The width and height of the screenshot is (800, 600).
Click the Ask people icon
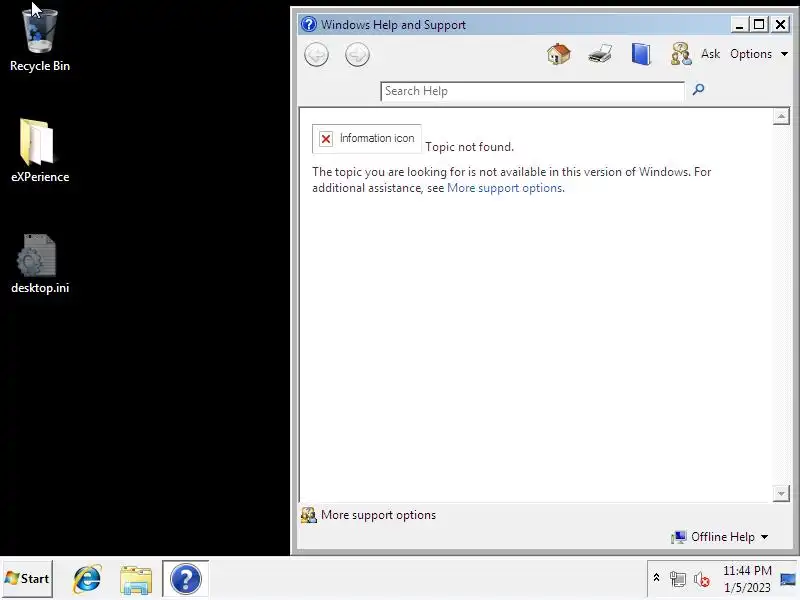click(x=681, y=54)
